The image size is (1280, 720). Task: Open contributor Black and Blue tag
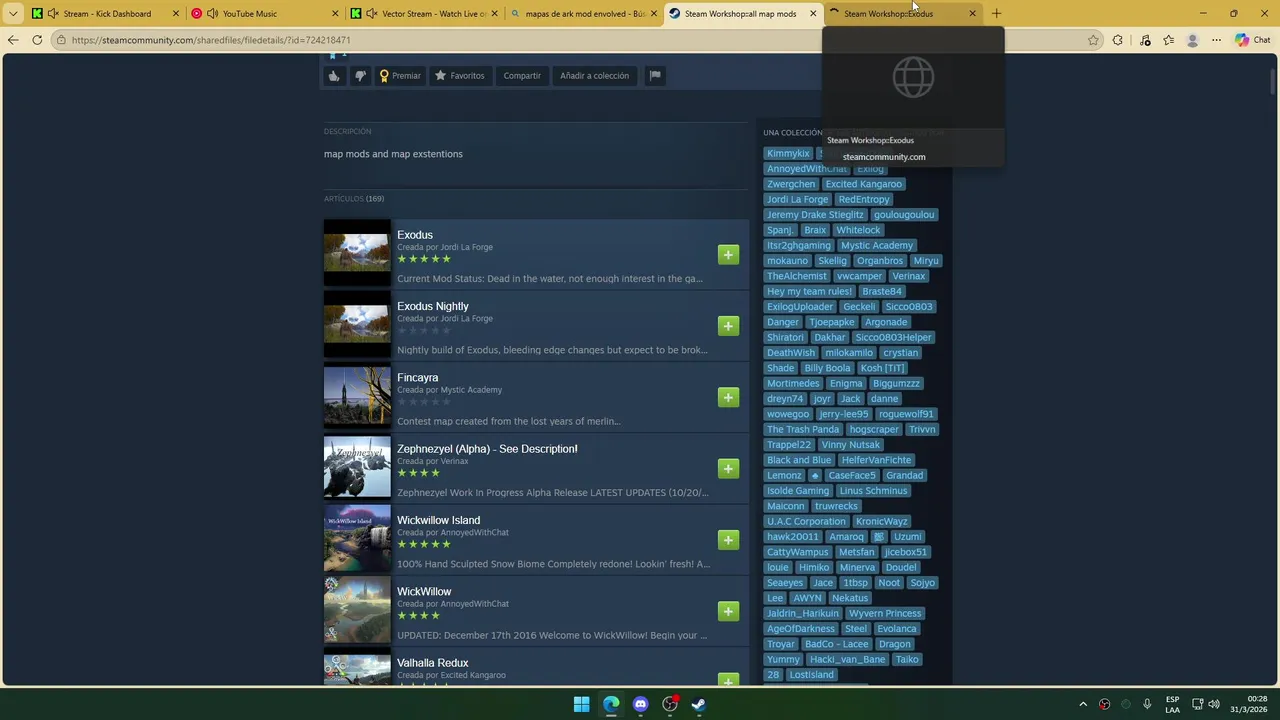799,460
